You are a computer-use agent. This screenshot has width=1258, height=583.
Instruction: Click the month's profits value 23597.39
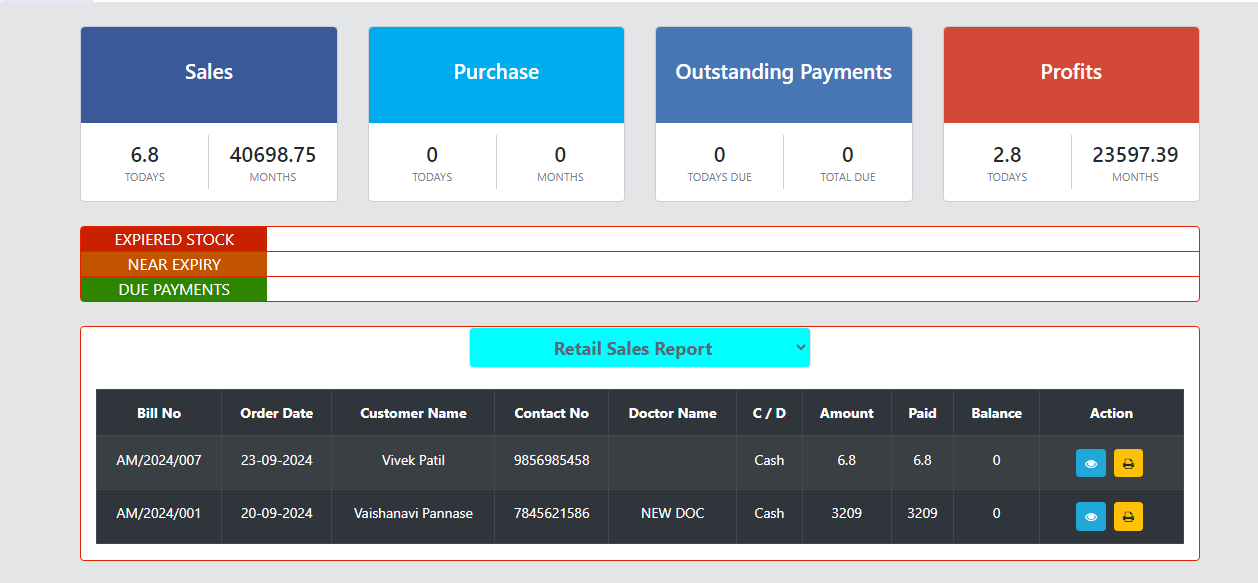click(x=1135, y=155)
